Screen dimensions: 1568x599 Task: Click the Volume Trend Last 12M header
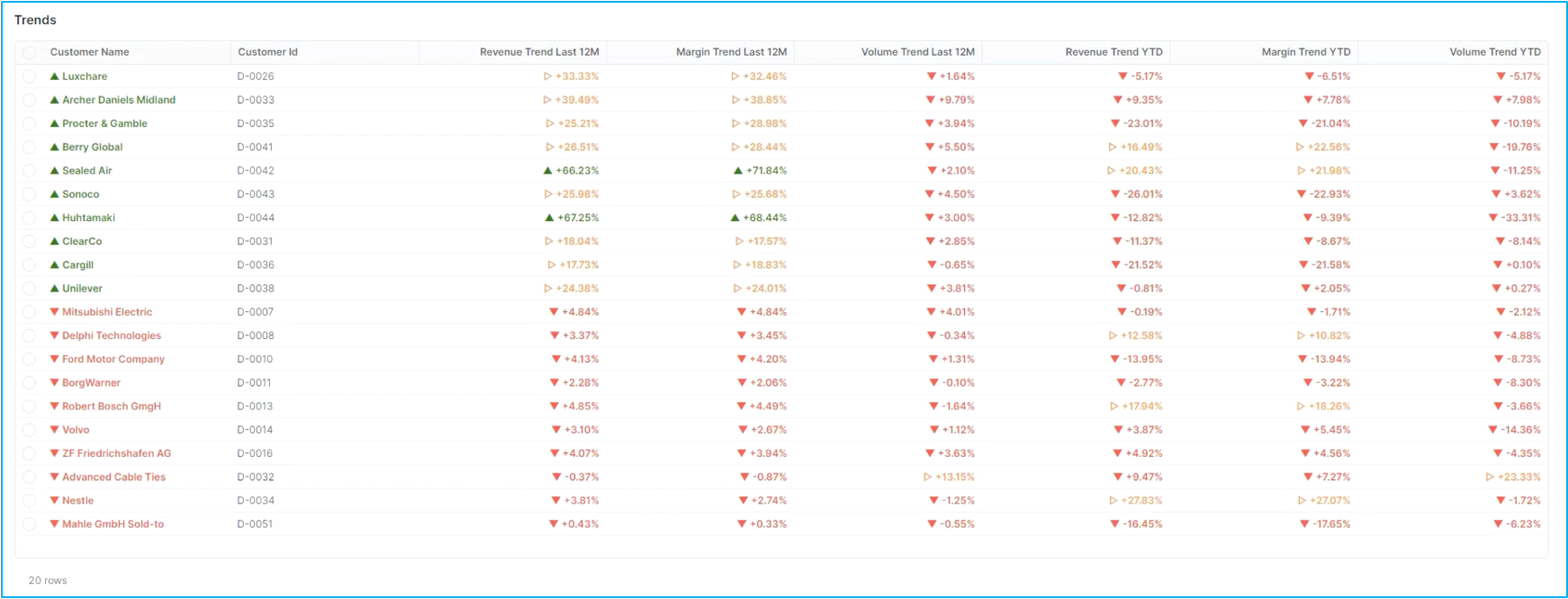coord(917,52)
